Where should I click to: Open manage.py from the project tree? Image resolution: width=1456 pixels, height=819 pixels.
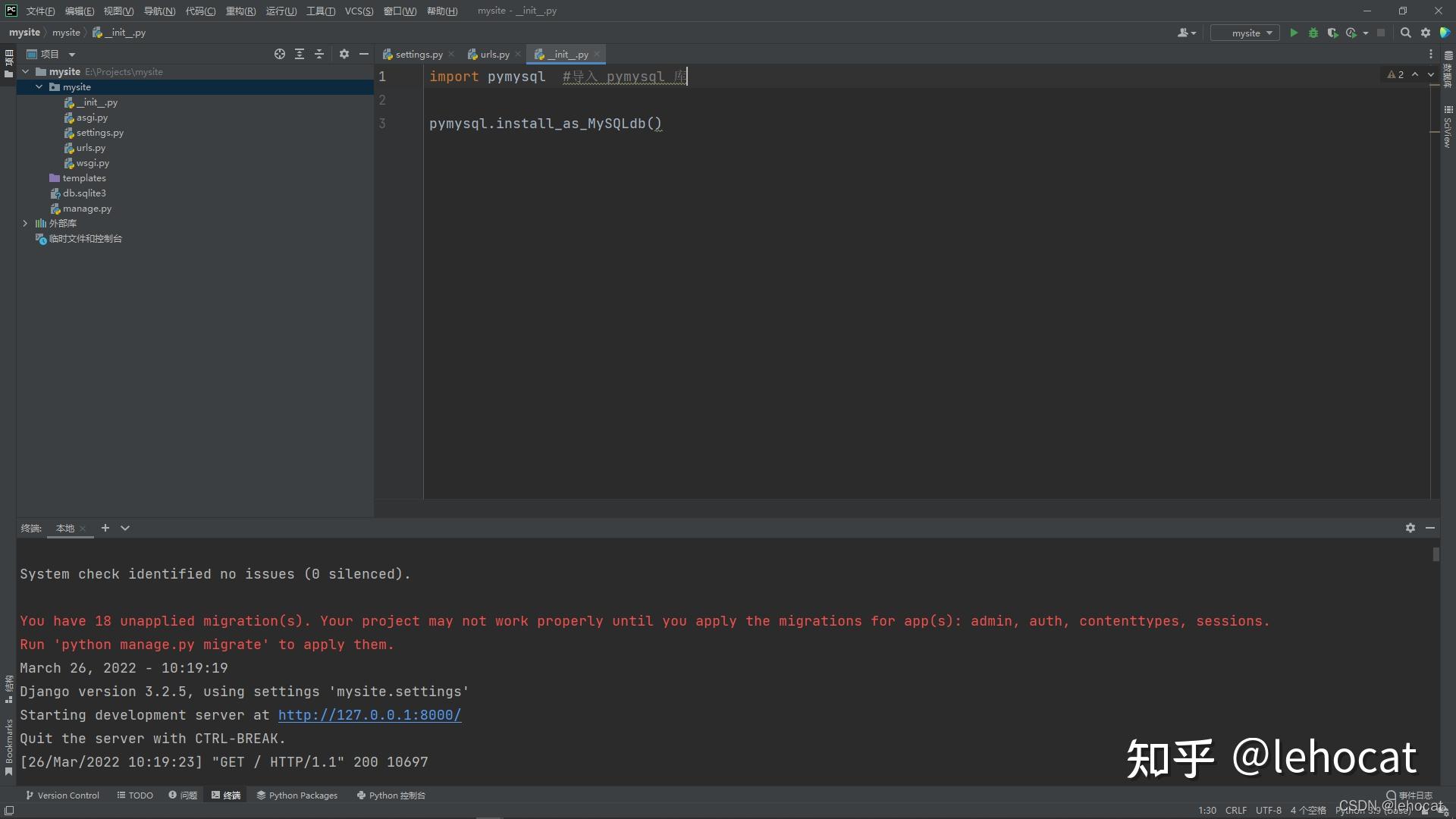click(x=86, y=209)
